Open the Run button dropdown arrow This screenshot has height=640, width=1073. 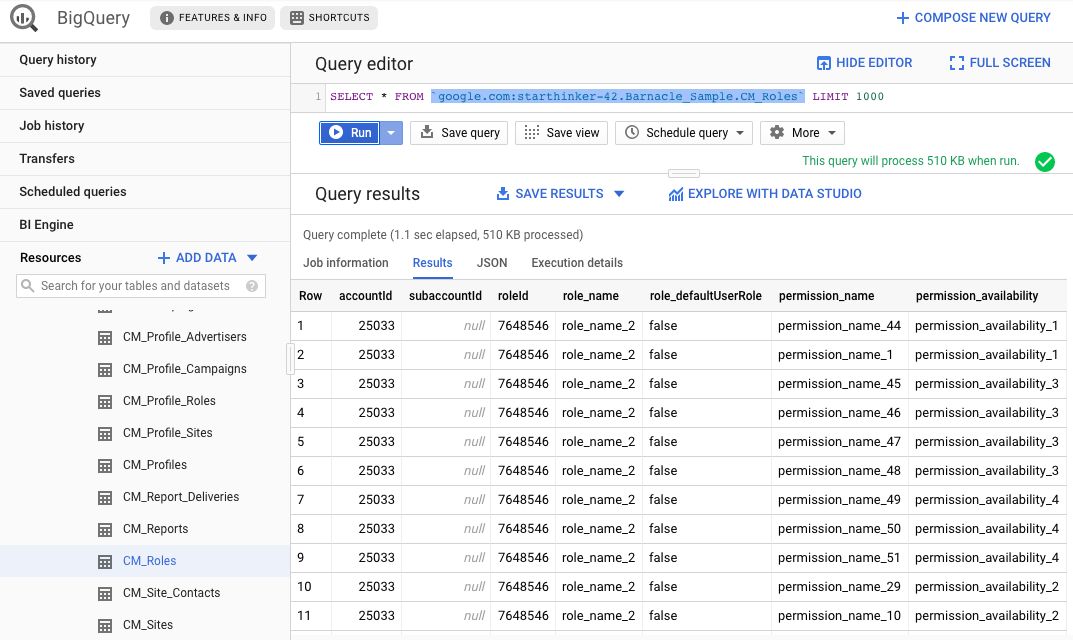point(391,133)
